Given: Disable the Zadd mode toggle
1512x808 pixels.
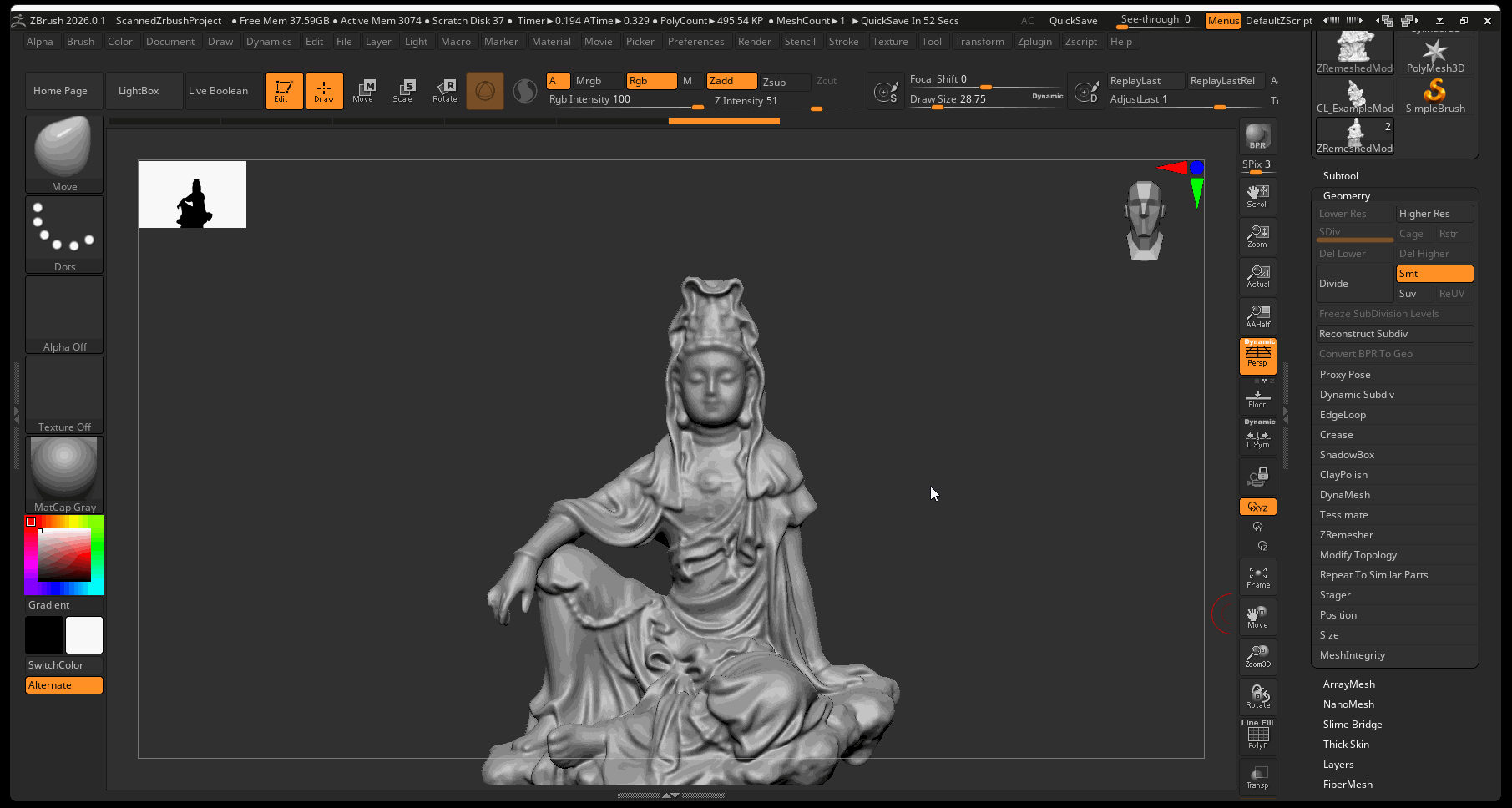Looking at the screenshot, I should tap(731, 81).
